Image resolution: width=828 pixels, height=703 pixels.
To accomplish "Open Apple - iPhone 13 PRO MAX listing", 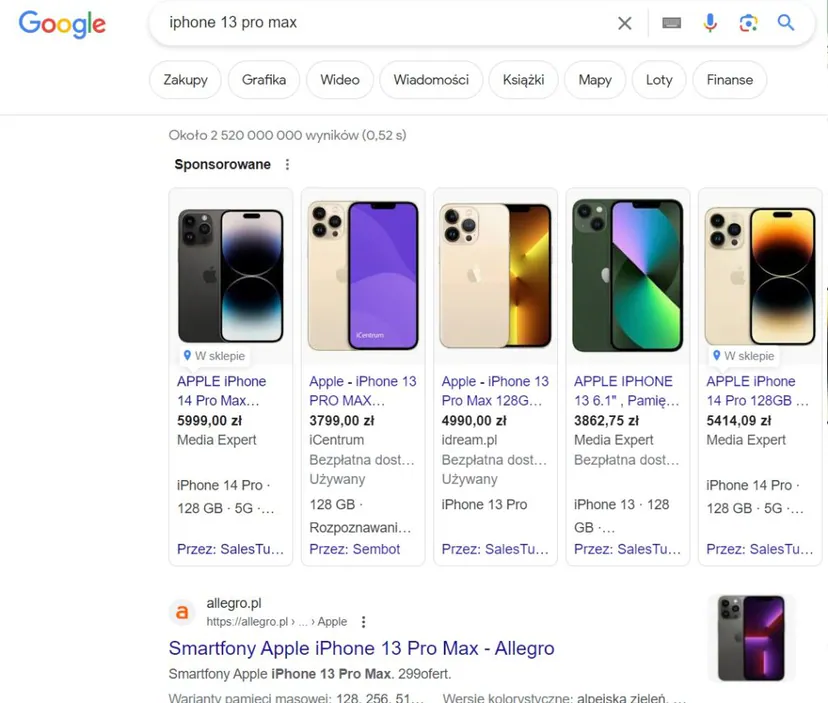I will click(363, 391).
